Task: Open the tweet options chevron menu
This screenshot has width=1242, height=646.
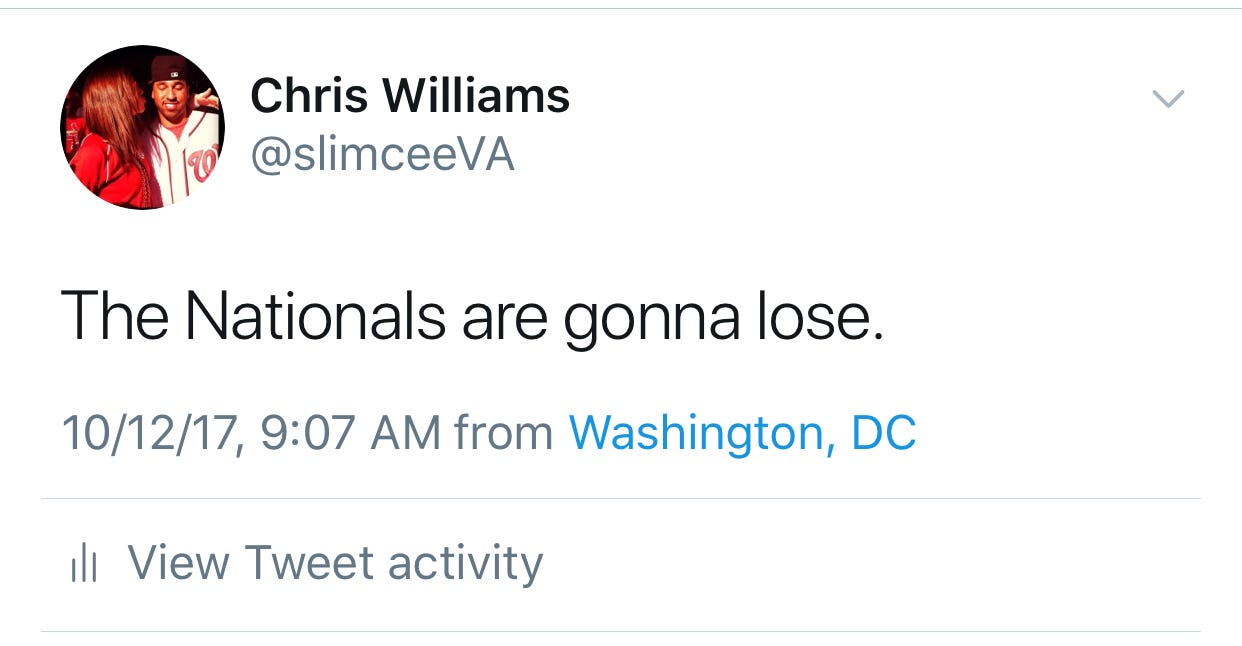Action: point(1168,98)
